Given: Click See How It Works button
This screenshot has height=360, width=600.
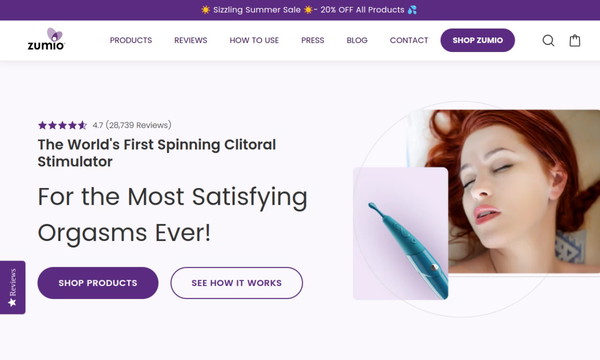Looking at the screenshot, I should click(236, 283).
